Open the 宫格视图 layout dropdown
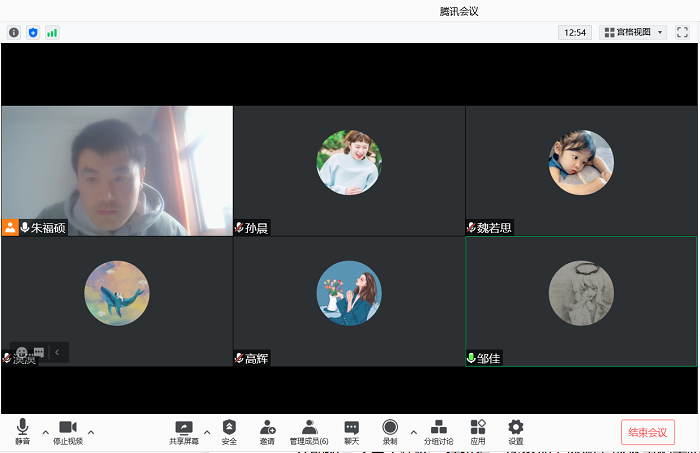Image resolution: width=700 pixels, height=453 pixels. [x=633, y=32]
